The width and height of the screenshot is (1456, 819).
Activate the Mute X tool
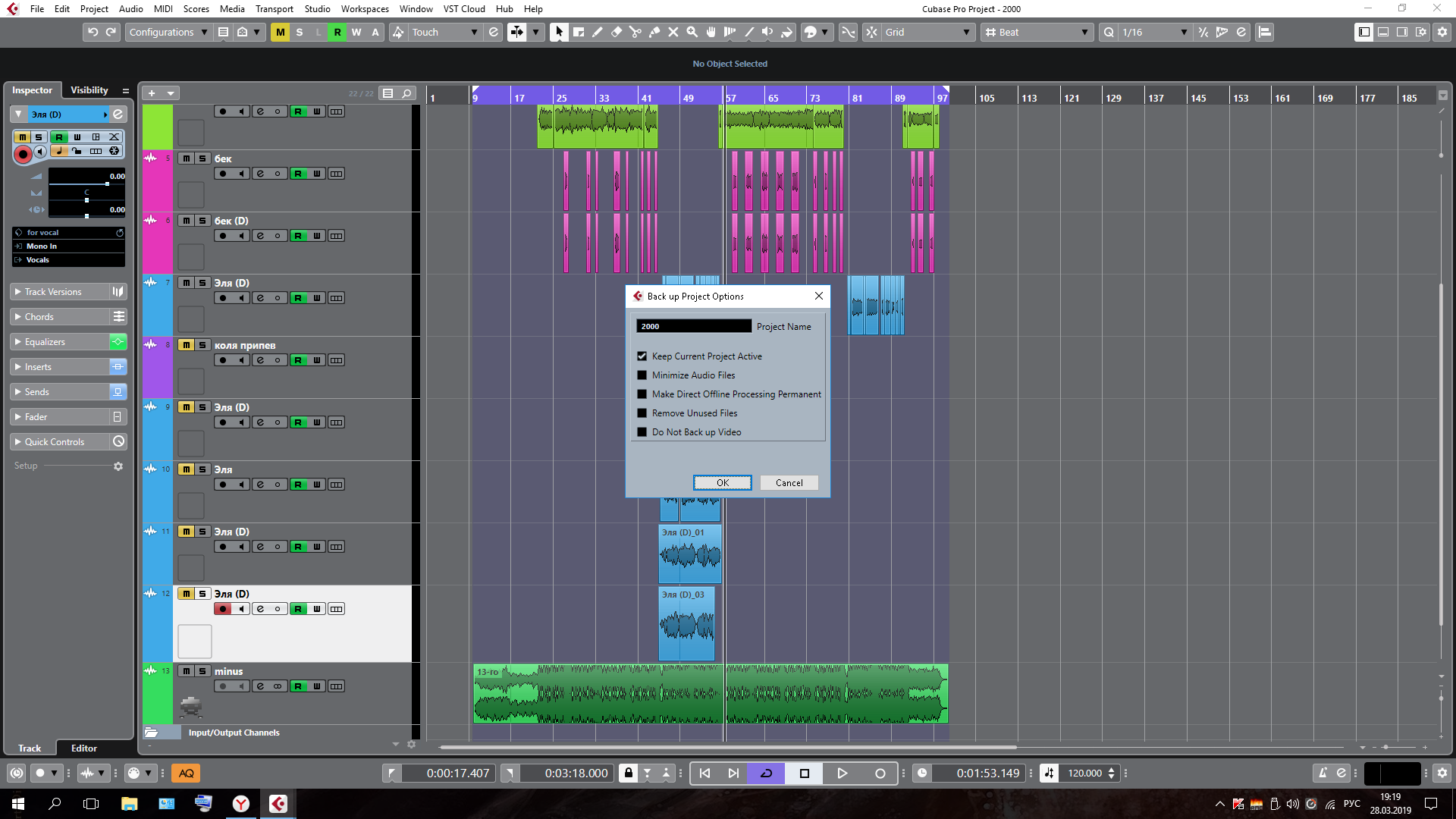point(673,32)
